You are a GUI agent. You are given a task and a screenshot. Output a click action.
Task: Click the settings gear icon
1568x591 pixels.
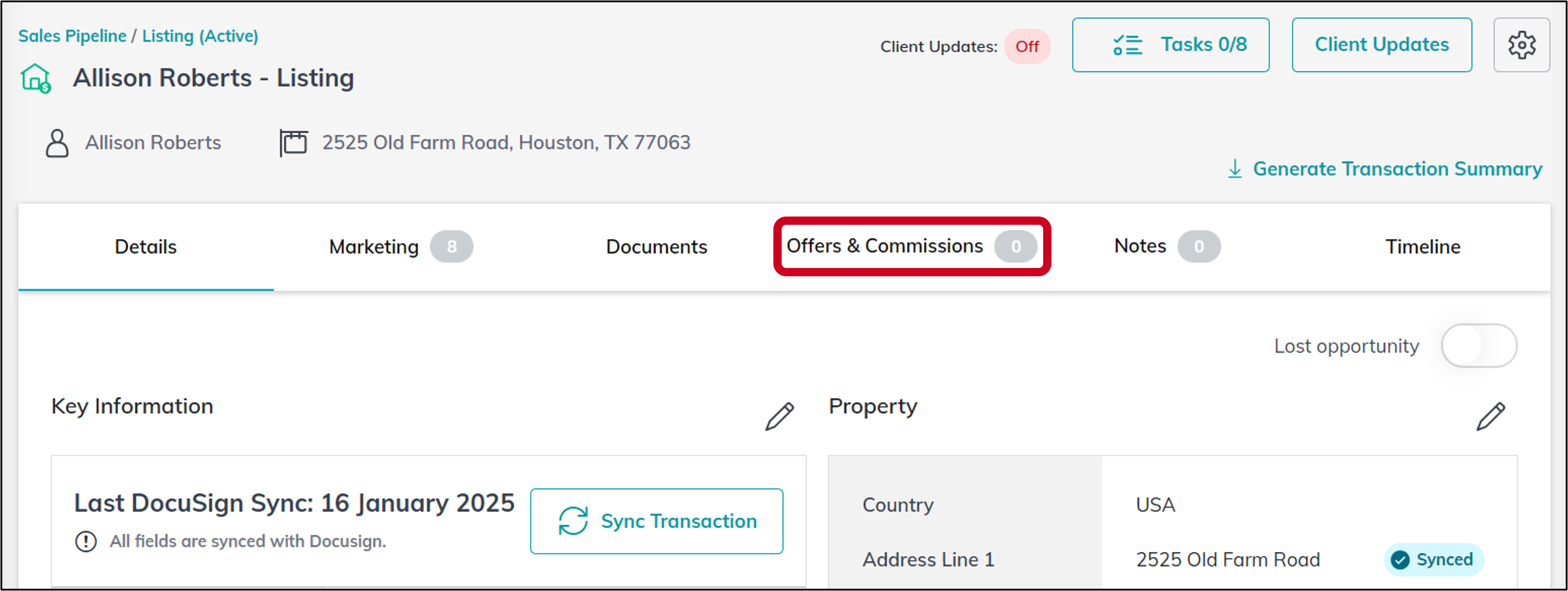point(1521,46)
